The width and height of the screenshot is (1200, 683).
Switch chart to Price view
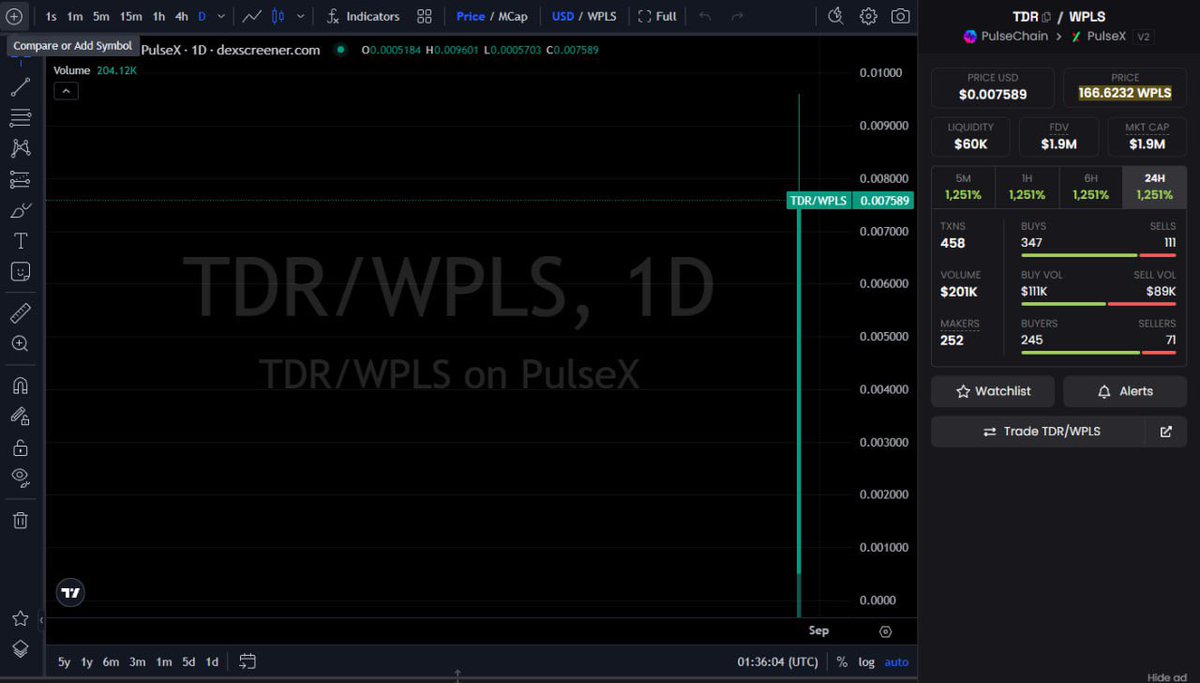(x=470, y=16)
